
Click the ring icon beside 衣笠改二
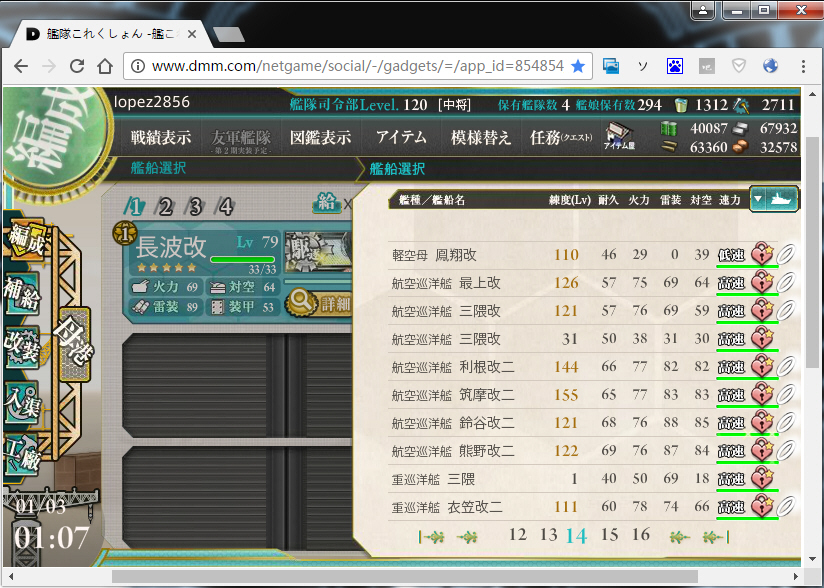(786, 507)
